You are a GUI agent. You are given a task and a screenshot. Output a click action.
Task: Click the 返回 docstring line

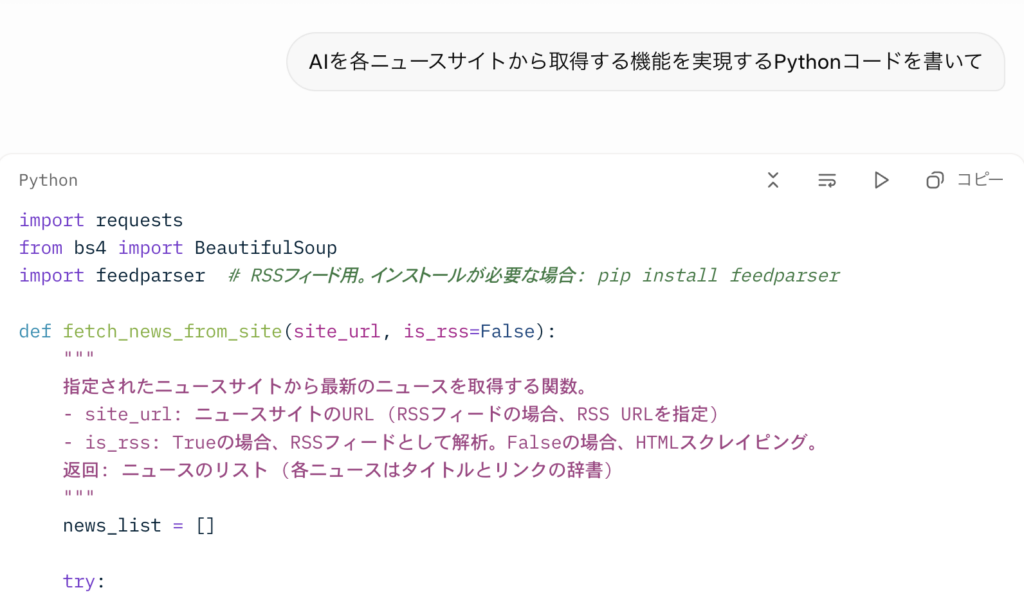click(337, 469)
